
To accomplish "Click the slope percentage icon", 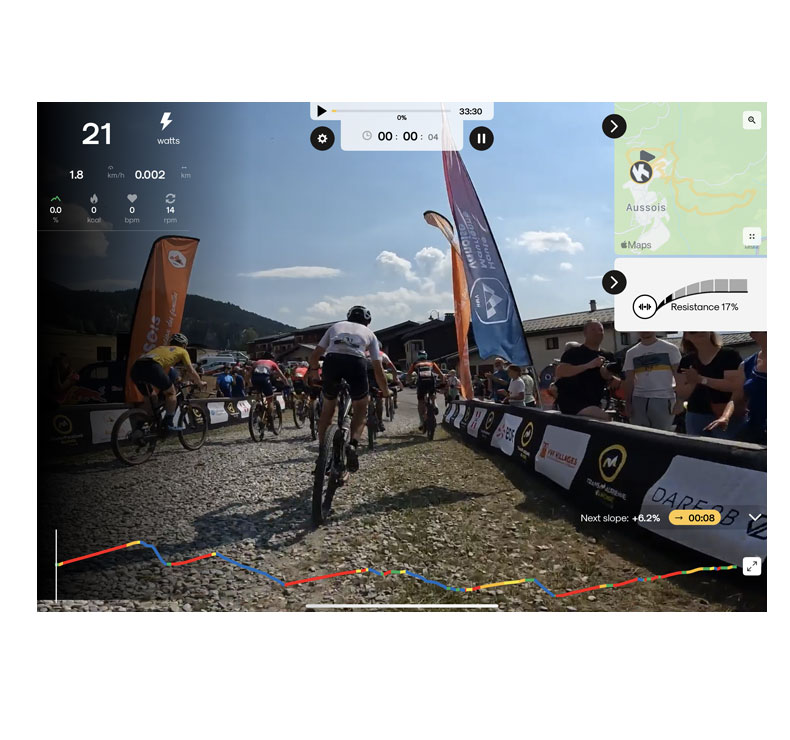I will [55, 198].
